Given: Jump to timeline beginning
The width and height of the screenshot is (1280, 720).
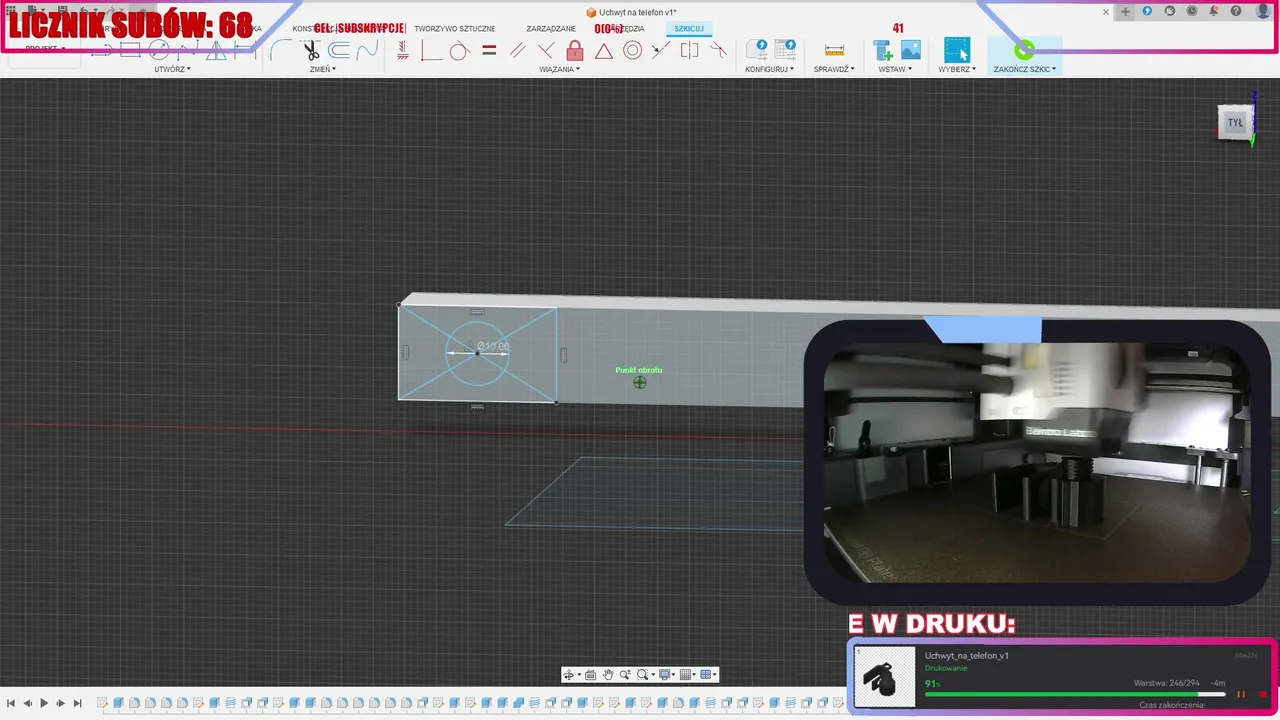Looking at the screenshot, I should [x=11, y=704].
